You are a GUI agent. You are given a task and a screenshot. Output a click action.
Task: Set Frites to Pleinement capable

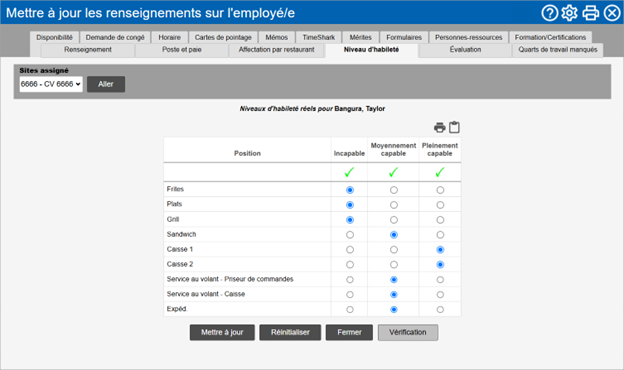click(x=440, y=190)
